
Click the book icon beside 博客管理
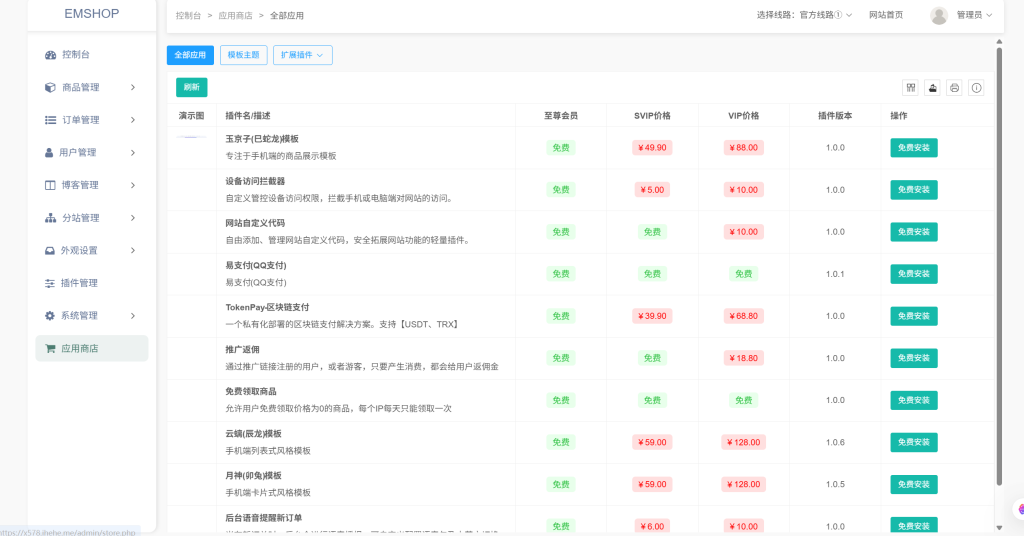click(x=50, y=185)
